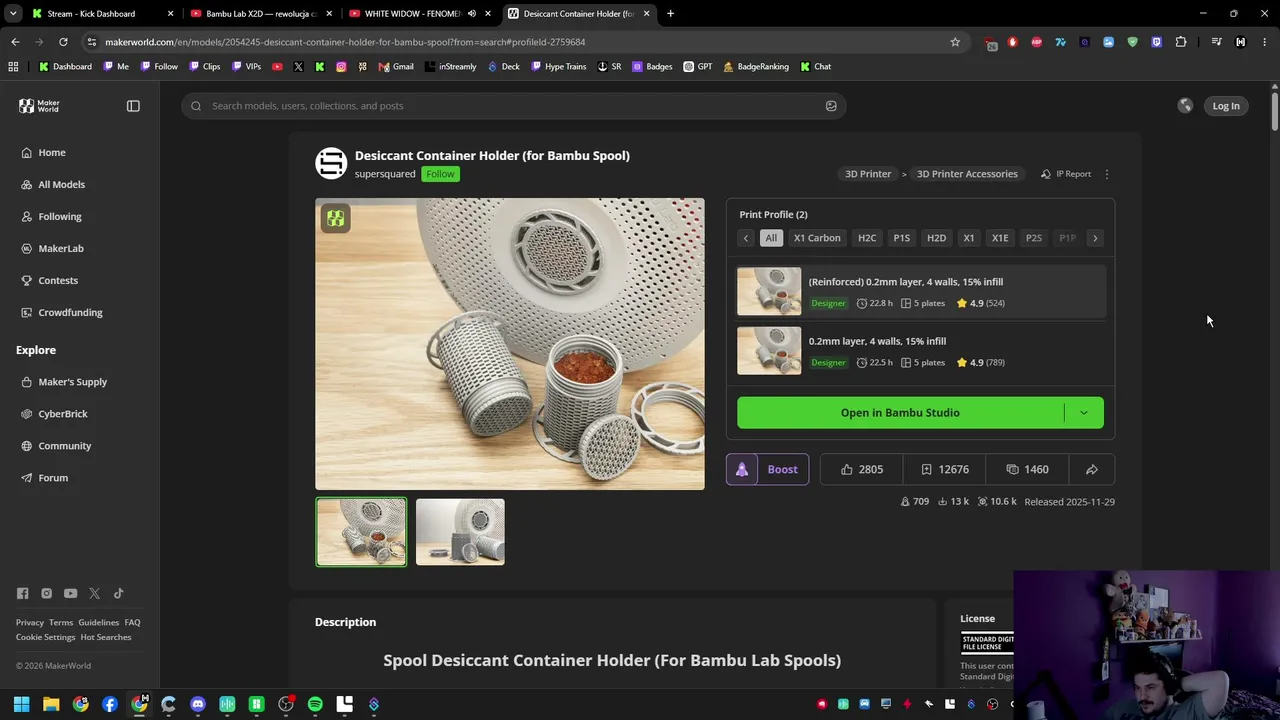This screenshot has width=1280, height=720.
Task: Open the Privacy footer link
Action: [30, 622]
